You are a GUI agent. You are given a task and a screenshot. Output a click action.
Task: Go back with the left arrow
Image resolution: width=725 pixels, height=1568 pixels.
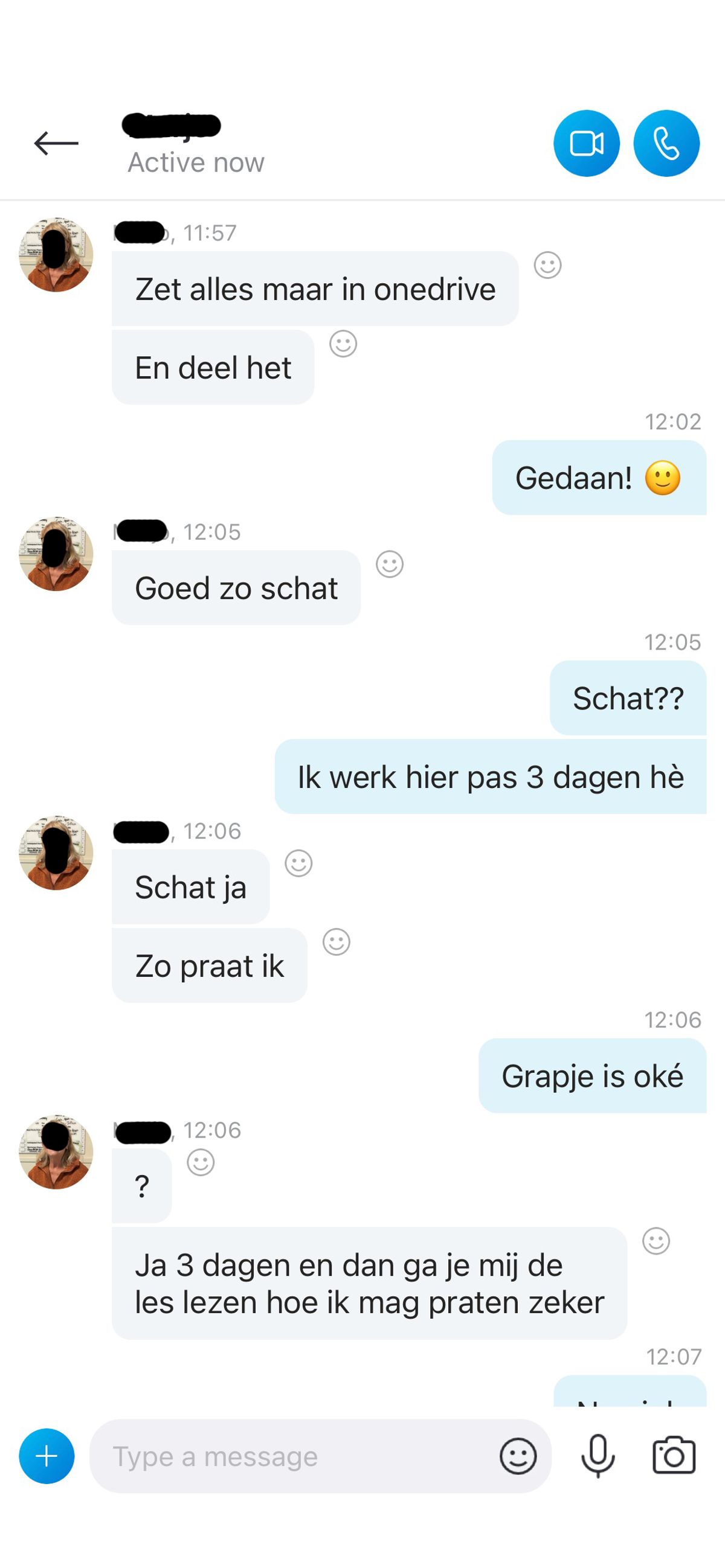pyautogui.click(x=56, y=144)
